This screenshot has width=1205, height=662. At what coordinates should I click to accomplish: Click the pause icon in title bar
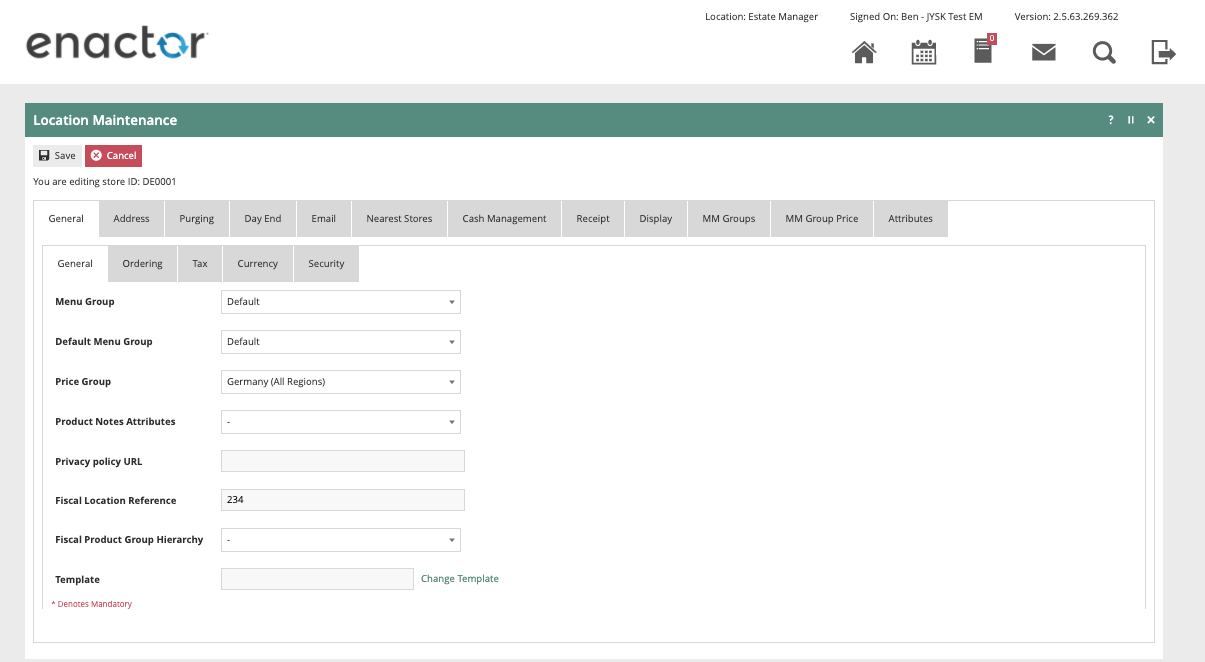point(1131,120)
